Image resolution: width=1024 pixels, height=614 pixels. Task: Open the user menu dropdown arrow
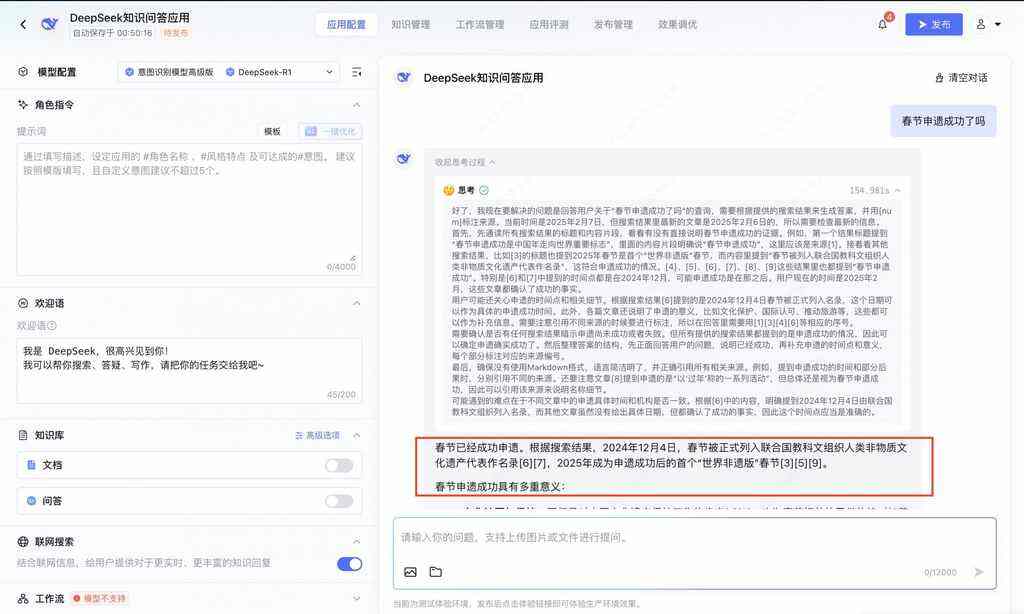[x=998, y=24]
